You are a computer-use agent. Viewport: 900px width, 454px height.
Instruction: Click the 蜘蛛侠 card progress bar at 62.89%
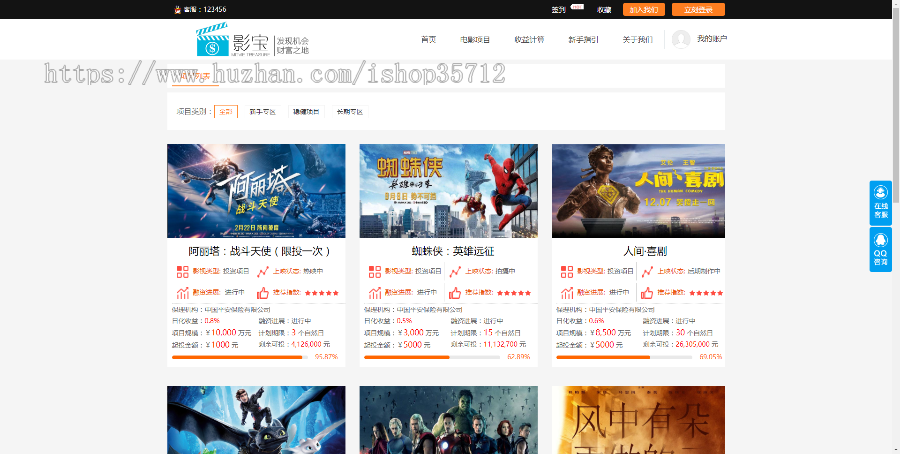[x=432, y=357]
